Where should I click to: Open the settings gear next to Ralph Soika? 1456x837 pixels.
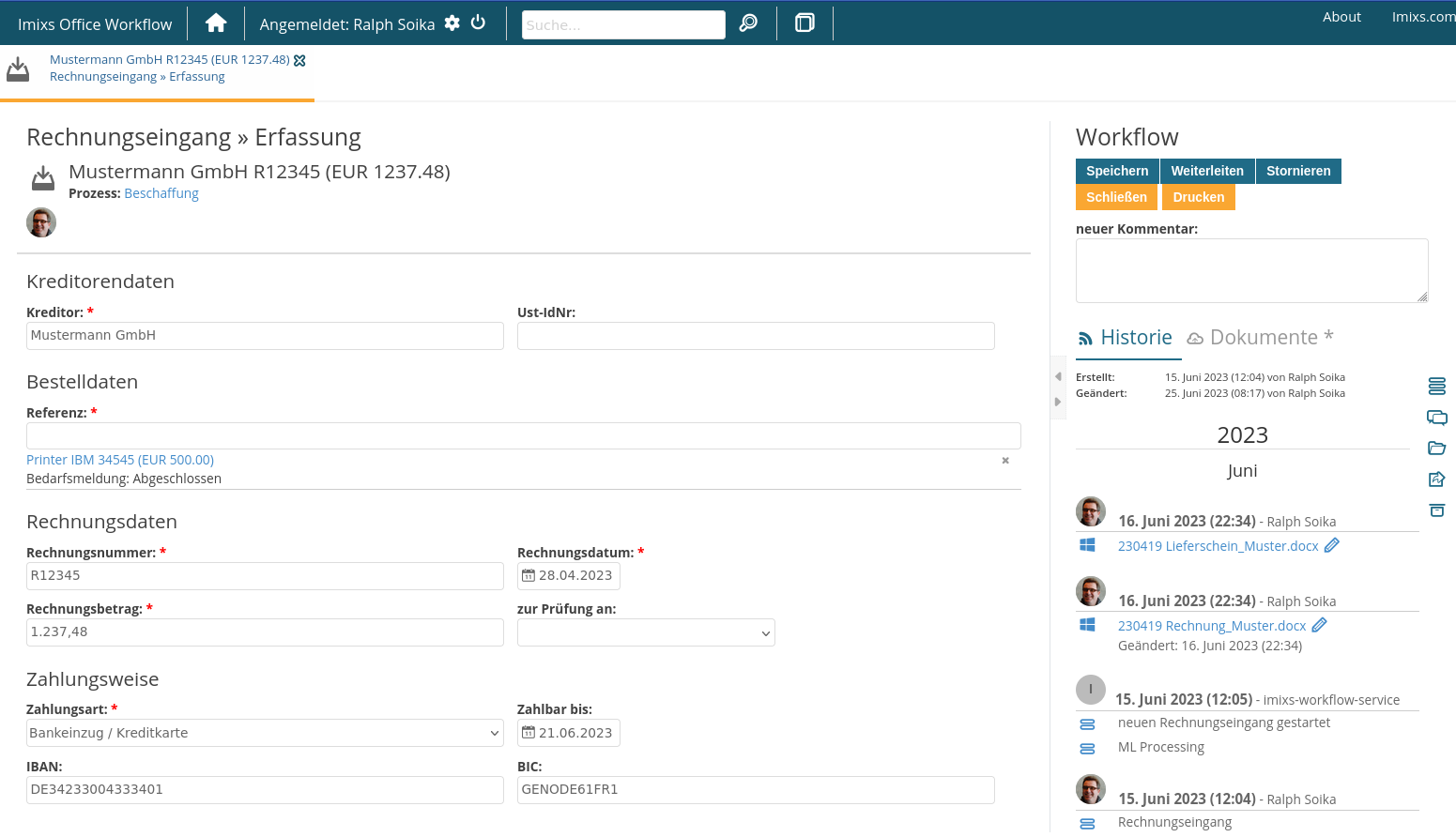pyautogui.click(x=452, y=22)
